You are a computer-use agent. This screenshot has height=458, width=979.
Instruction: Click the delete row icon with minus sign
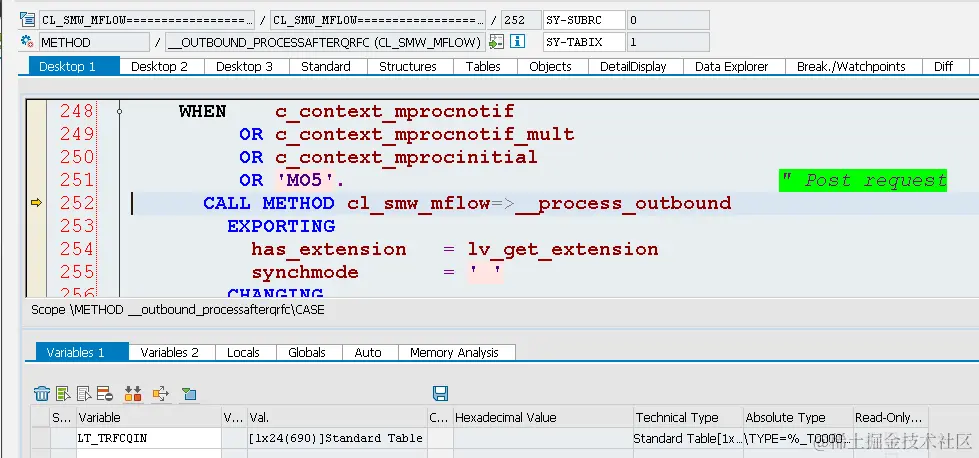(x=104, y=393)
